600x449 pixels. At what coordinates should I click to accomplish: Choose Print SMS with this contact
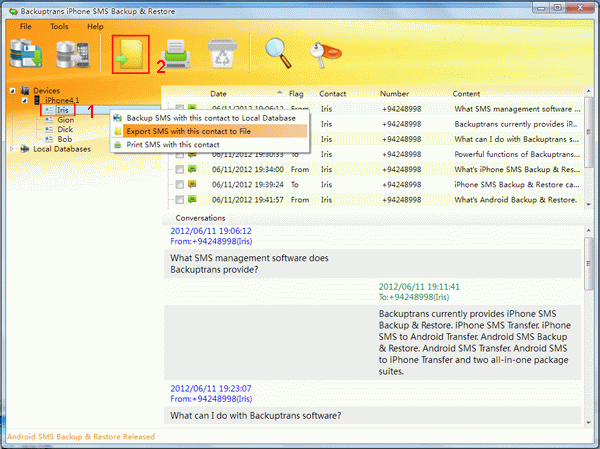[x=209, y=145]
